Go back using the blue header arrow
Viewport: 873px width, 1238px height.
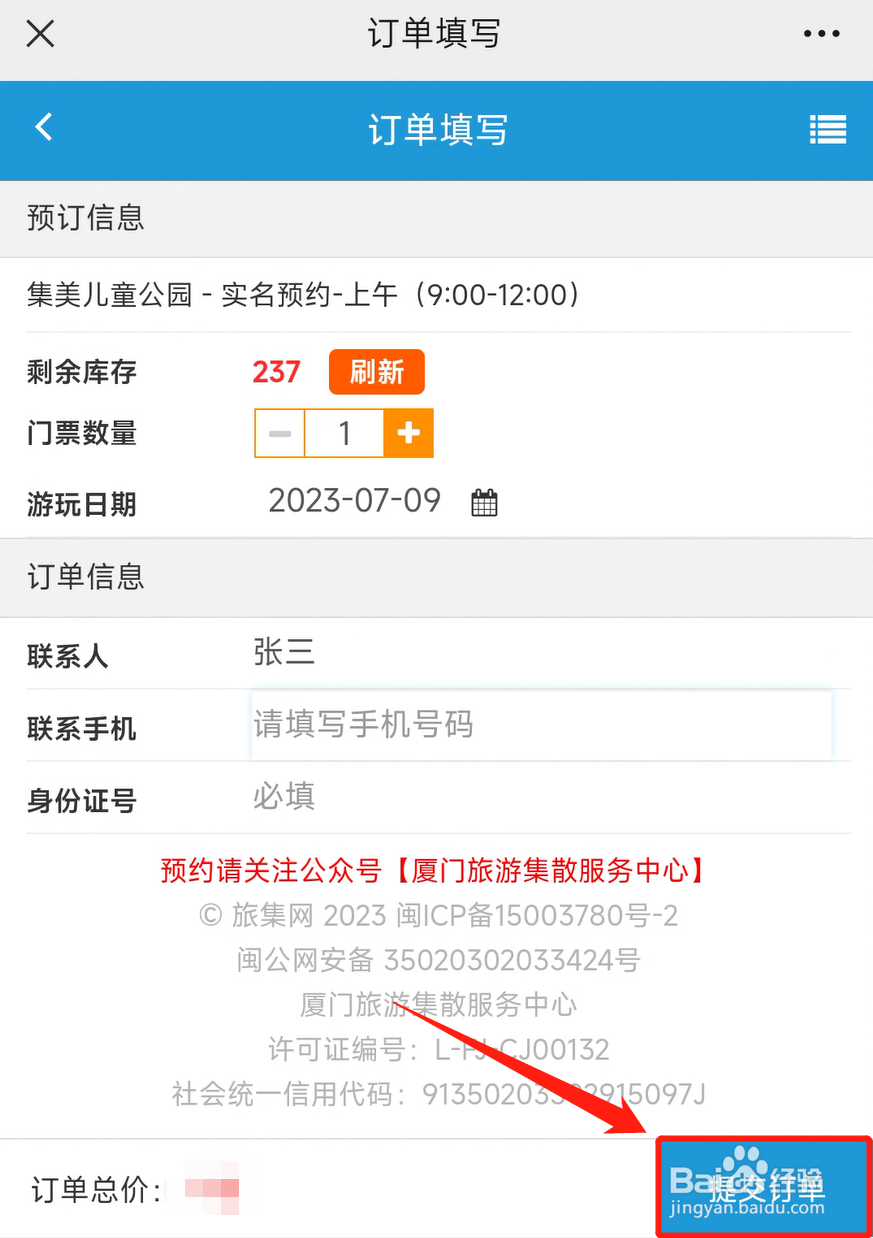point(43,127)
